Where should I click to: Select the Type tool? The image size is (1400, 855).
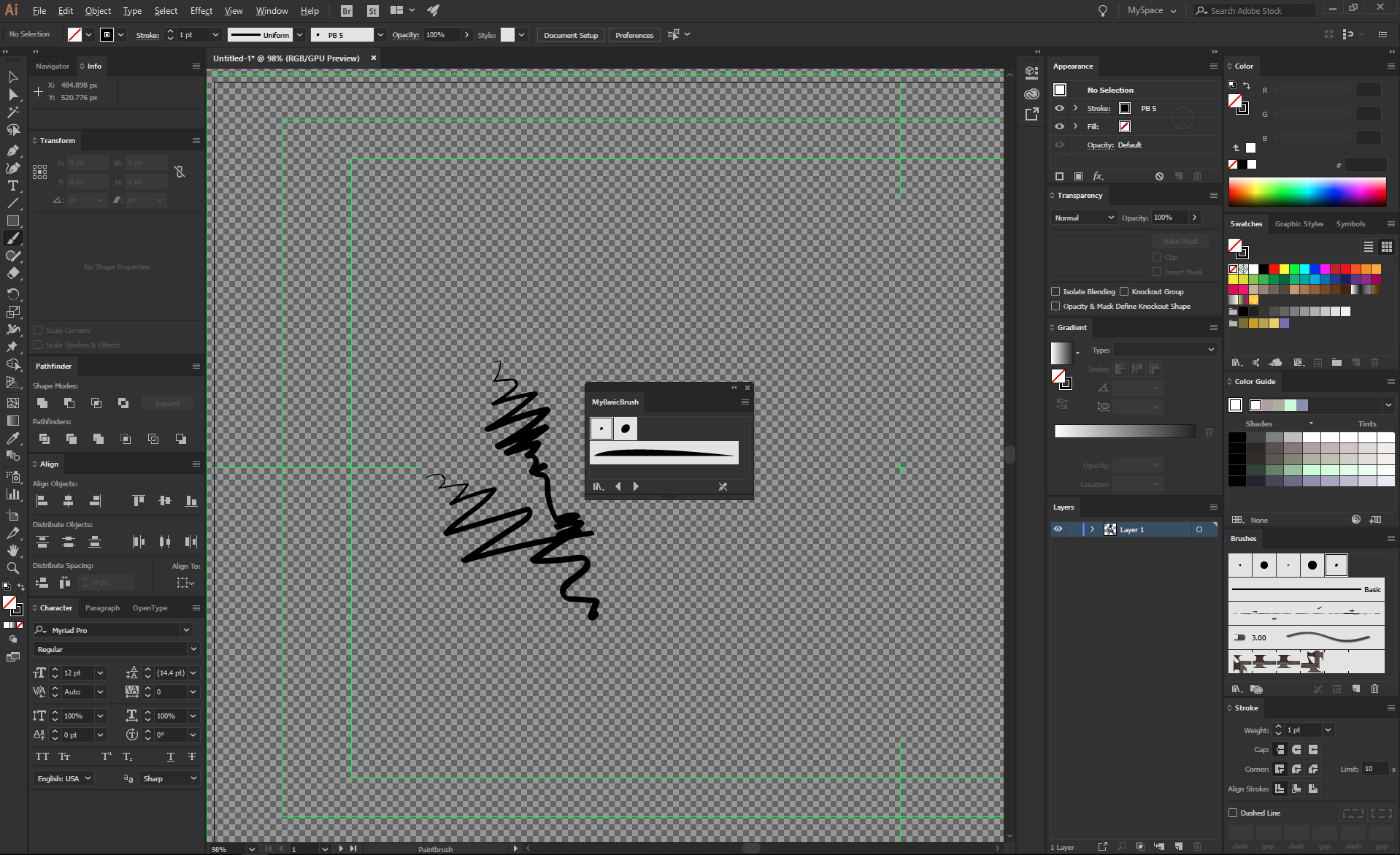point(12,185)
